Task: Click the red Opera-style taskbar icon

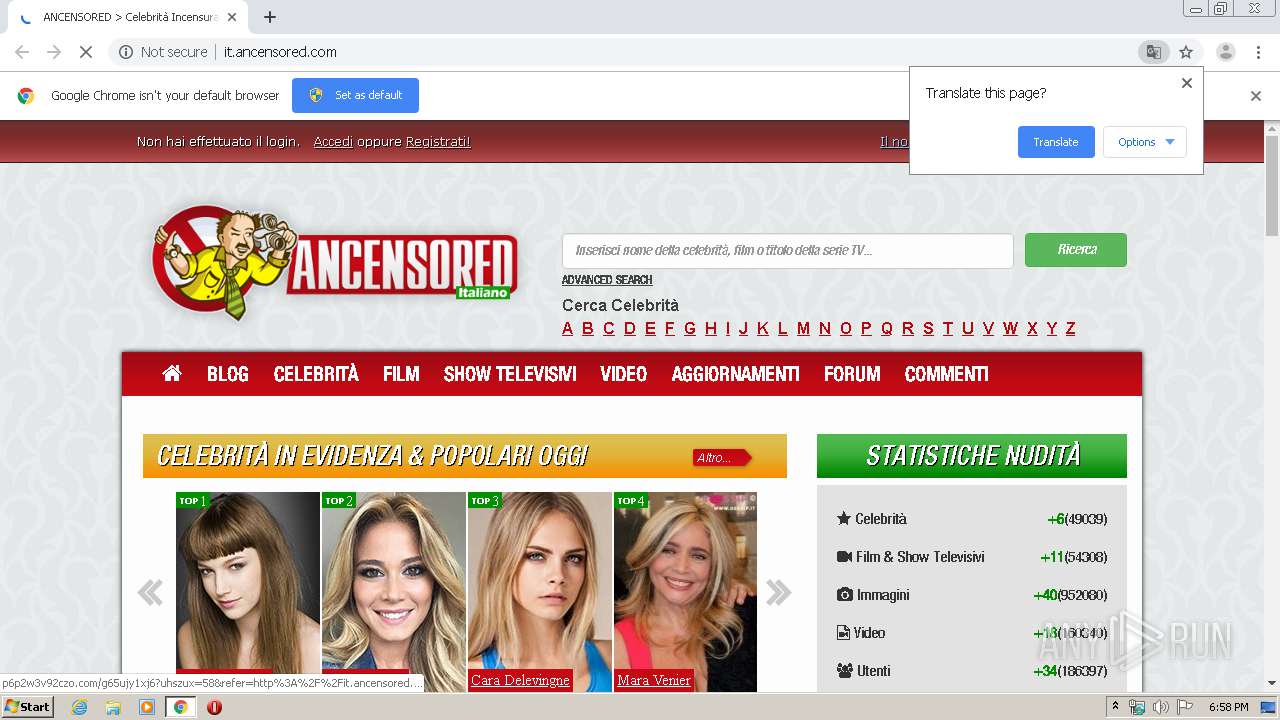Action: (x=214, y=707)
